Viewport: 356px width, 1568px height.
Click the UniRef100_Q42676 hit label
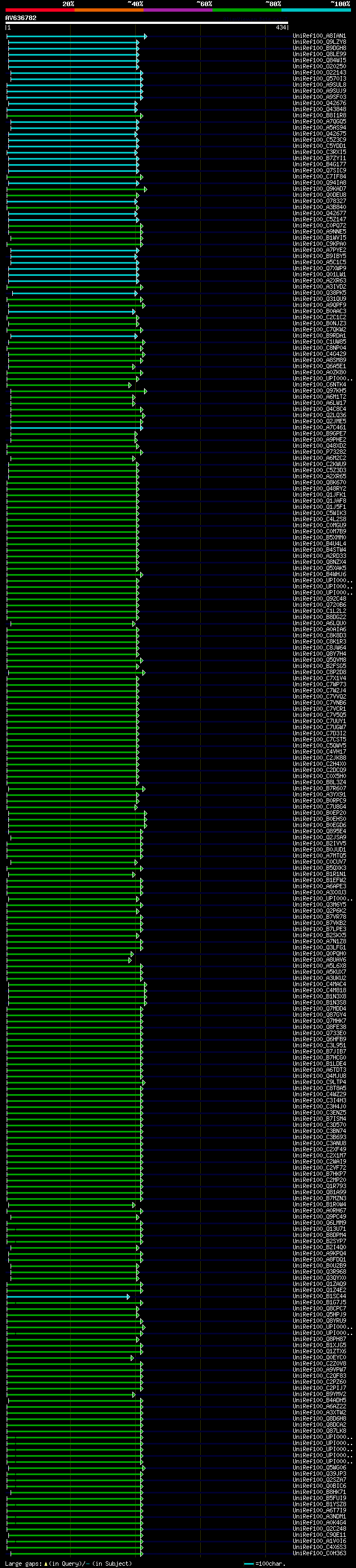(x=319, y=103)
